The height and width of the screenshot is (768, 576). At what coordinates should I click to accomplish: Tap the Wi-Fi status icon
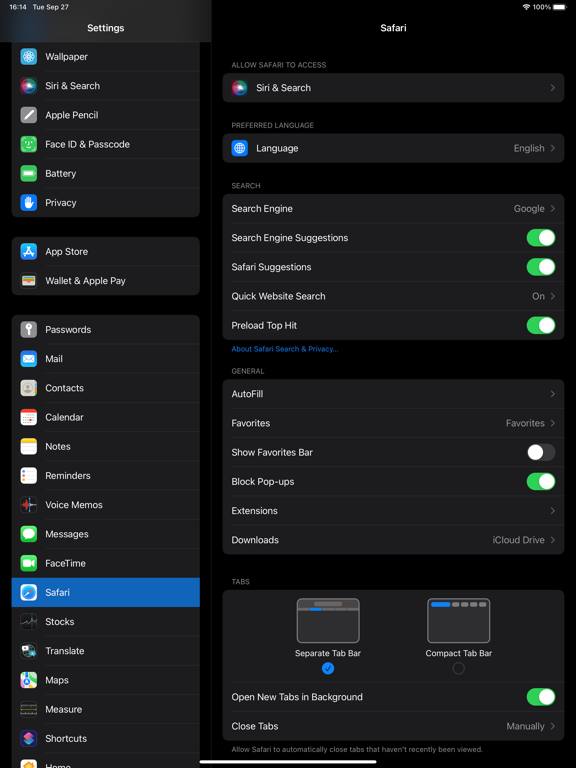527,7
